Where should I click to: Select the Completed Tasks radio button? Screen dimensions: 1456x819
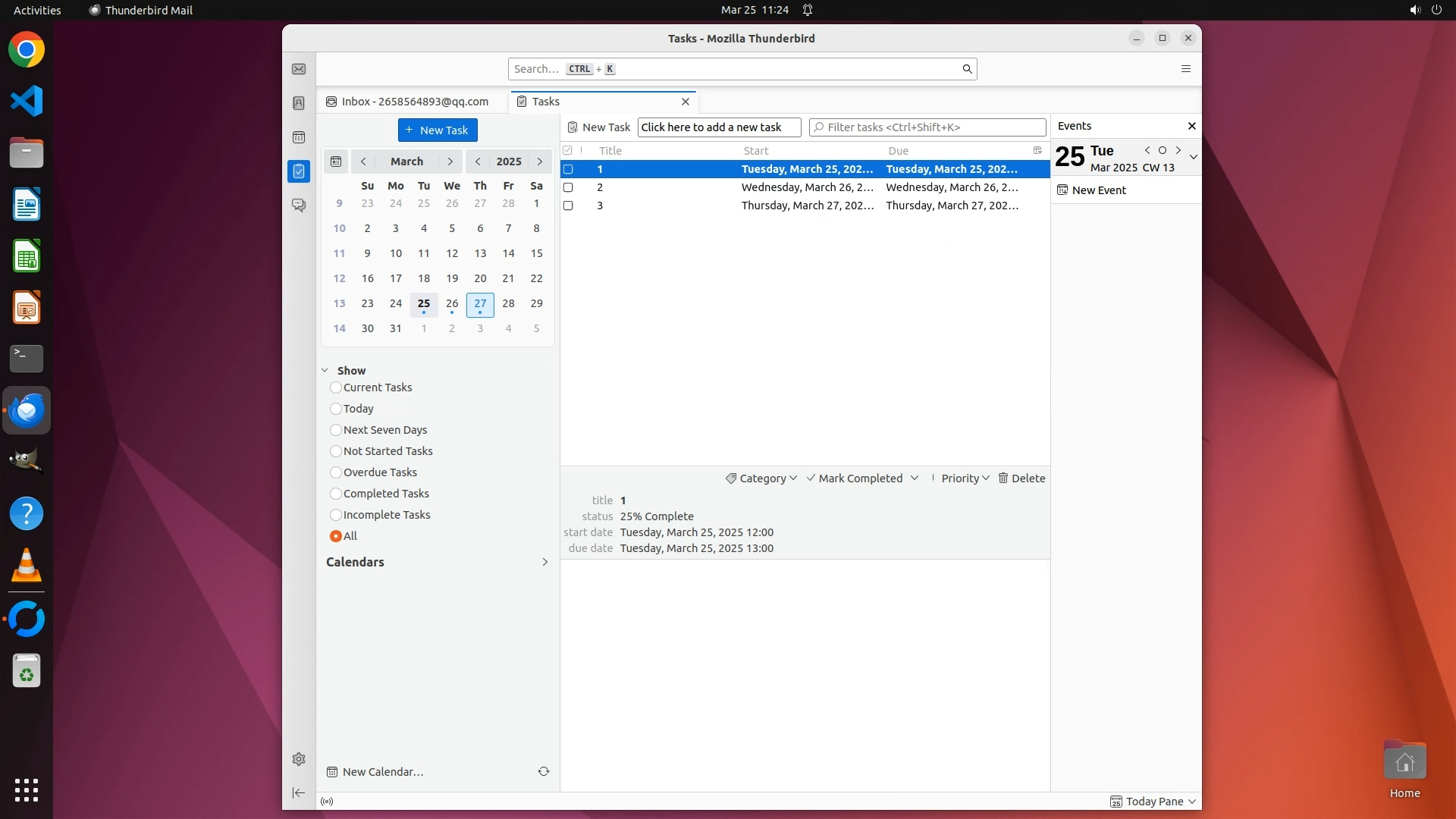click(336, 494)
